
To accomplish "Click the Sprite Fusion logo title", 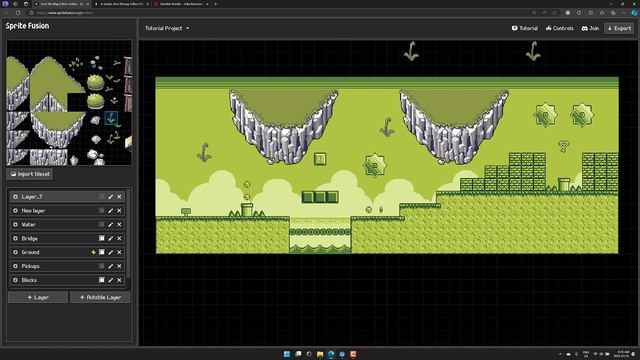I will coord(27,26).
